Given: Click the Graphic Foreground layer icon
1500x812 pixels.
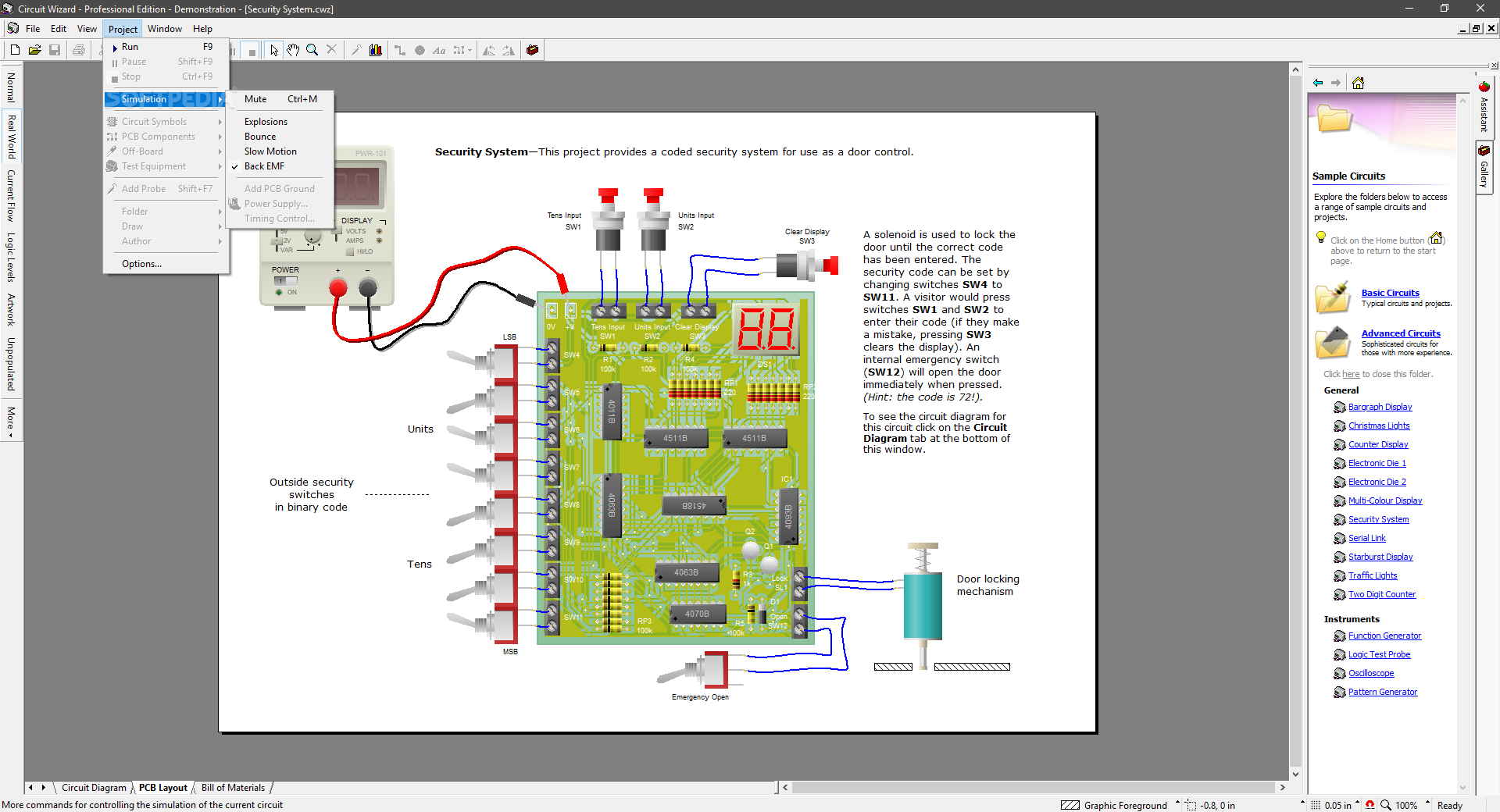Looking at the screenshot, I should click(x=1070, y=805).
